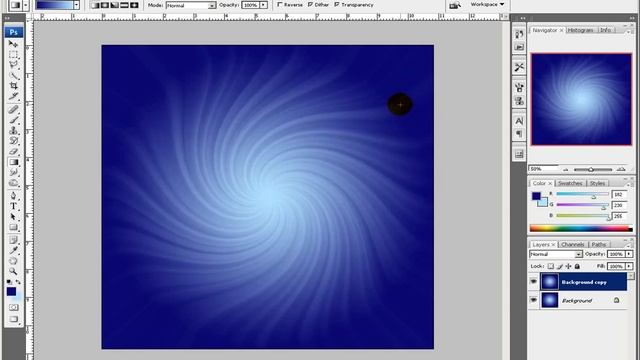
Task: Select the Crop tool
Action: pos(13,86)
